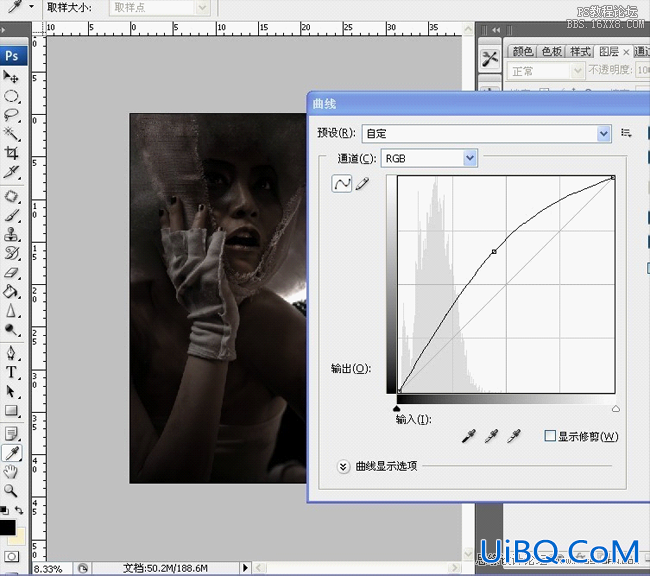Select the Dodge tool
This screenshot has height=576, width=650.
click(x=11, y=330)
